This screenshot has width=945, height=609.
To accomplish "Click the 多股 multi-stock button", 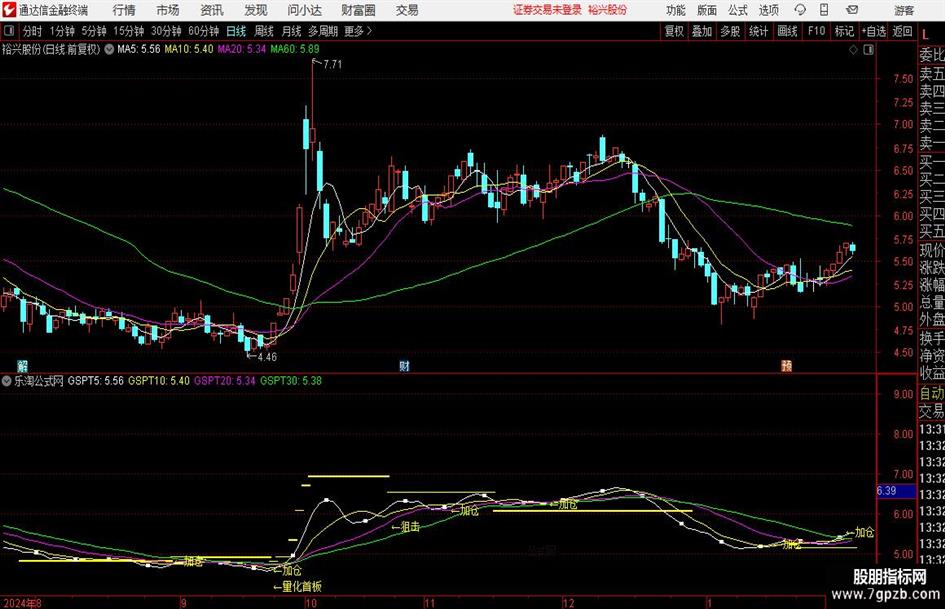I will click(x=730, y=31).
